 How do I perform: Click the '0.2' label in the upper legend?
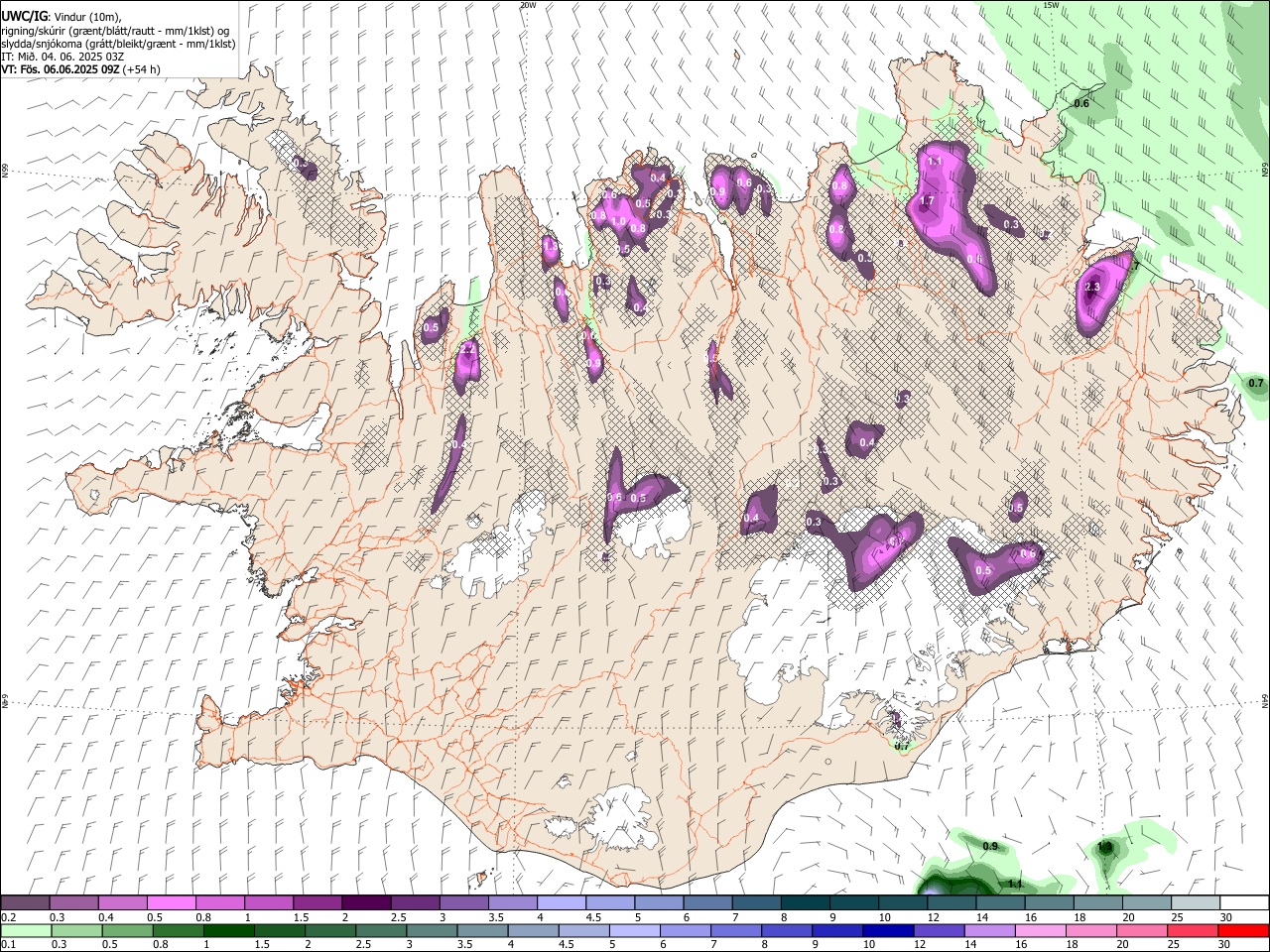coord(8,917)
